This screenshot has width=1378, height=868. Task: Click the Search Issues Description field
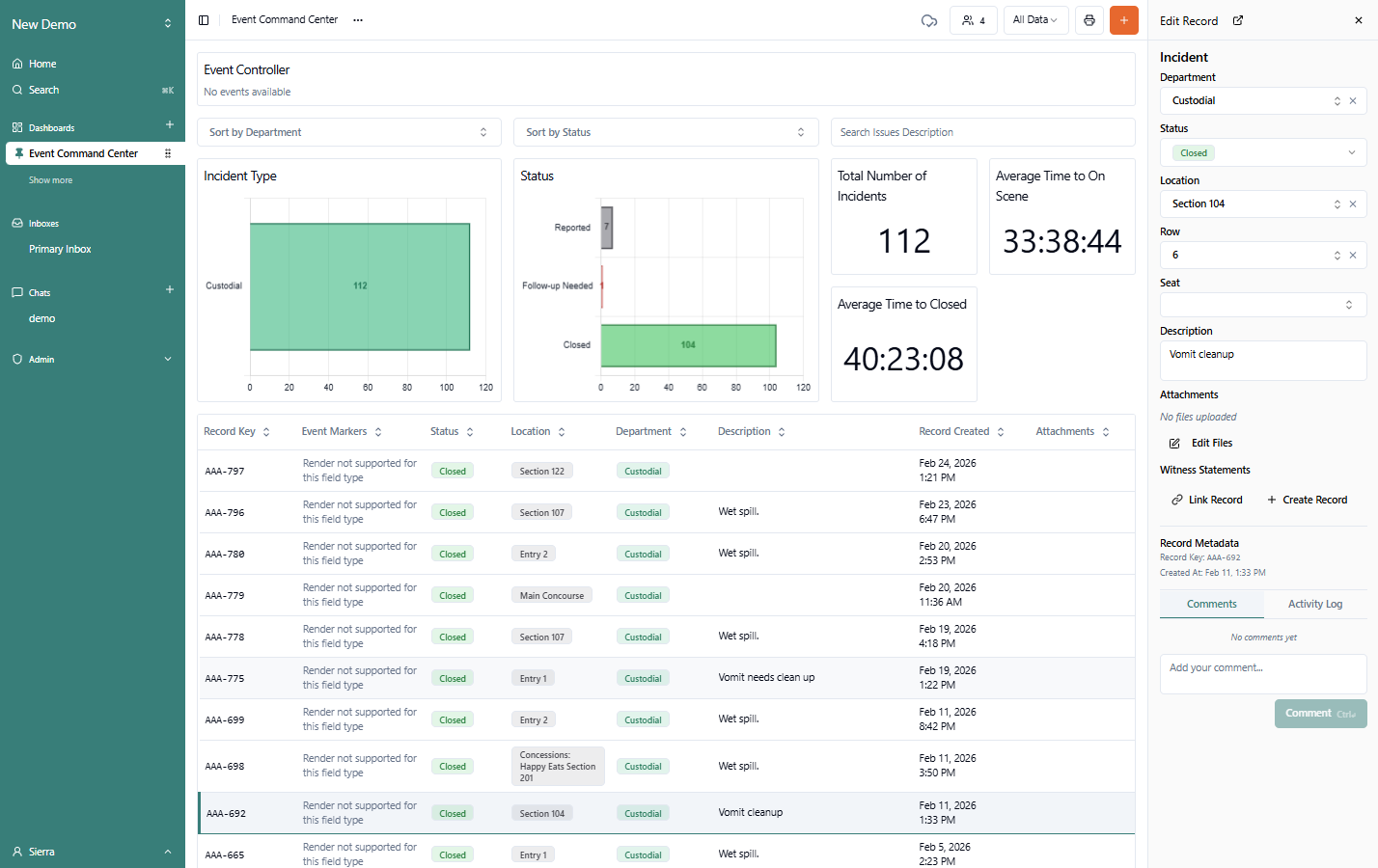click(982, 132)
